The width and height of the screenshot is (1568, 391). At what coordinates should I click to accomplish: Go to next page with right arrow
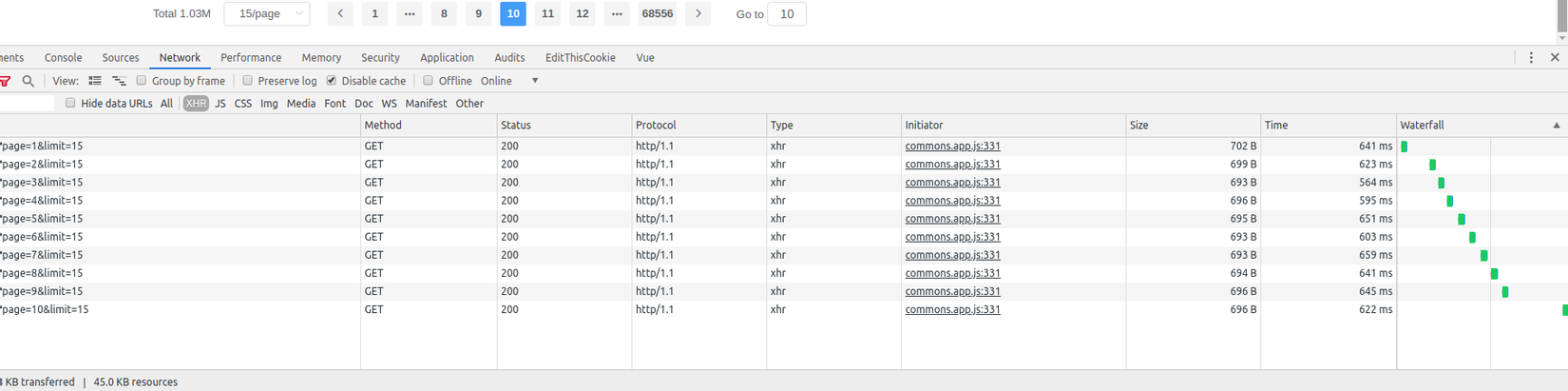tap(698, 13)
